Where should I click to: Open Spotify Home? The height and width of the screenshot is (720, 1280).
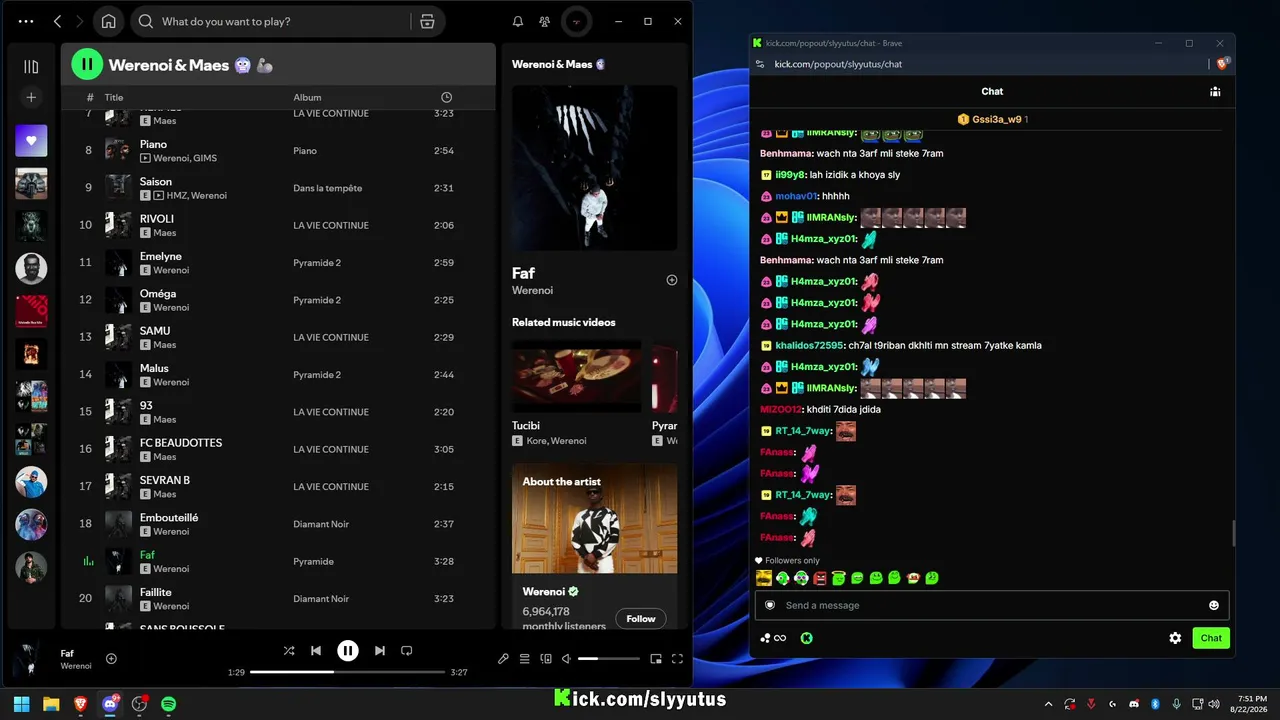[x=108, y=21]
